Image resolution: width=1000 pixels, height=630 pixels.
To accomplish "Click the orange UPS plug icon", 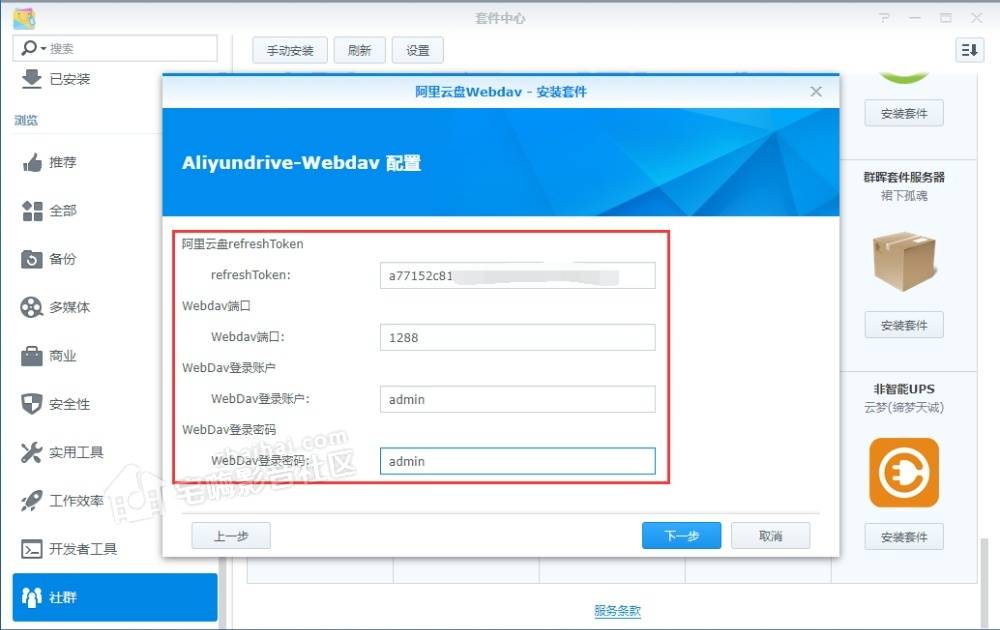I will (x=904, y=472).
